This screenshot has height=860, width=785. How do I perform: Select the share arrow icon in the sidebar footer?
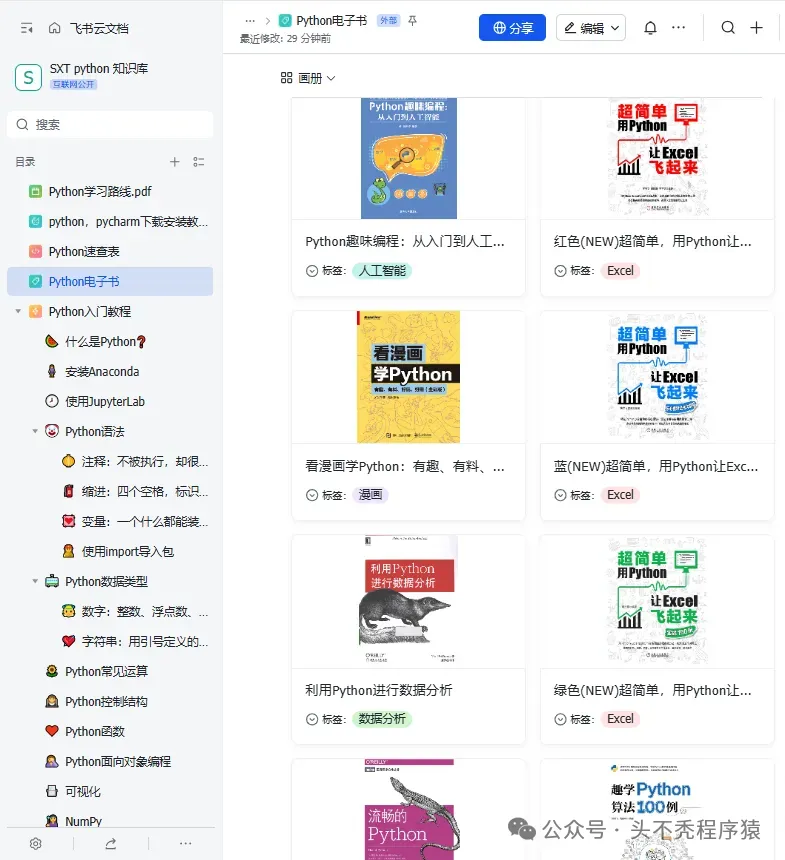pos(111,844)
